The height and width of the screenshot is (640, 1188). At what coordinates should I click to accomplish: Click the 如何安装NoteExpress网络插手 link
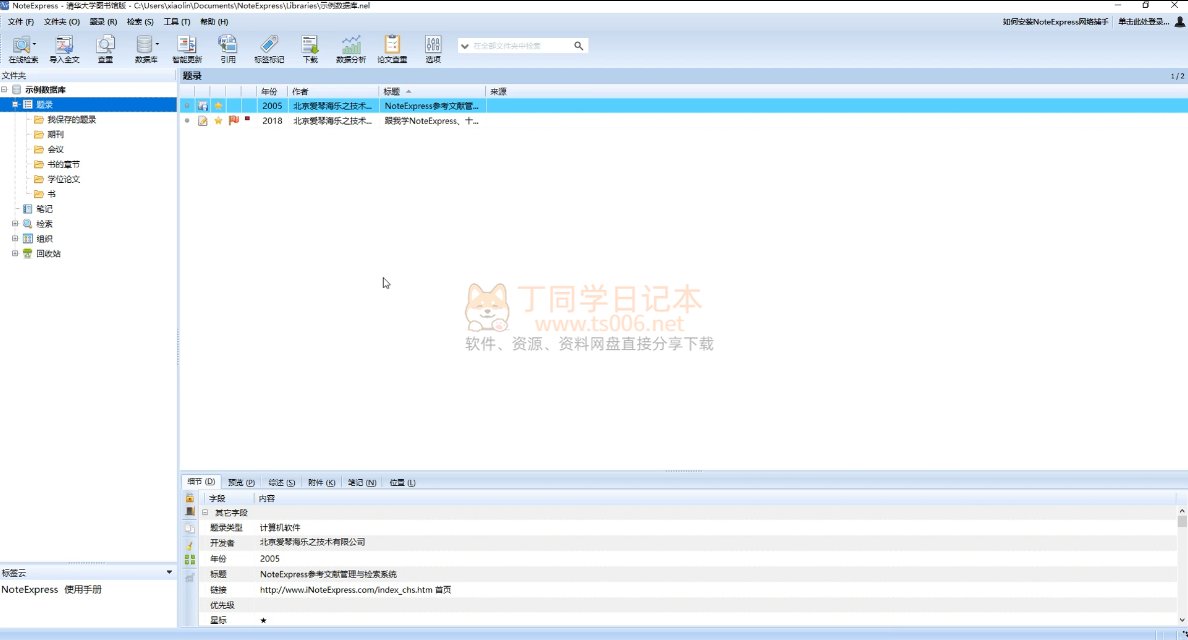(x=1055, y=22)
